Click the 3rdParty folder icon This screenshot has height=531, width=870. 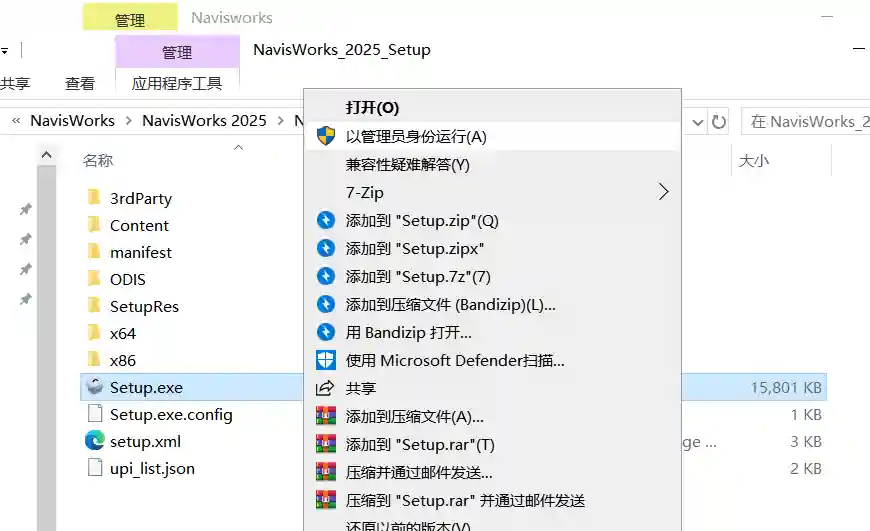click(x=94, y=198)
